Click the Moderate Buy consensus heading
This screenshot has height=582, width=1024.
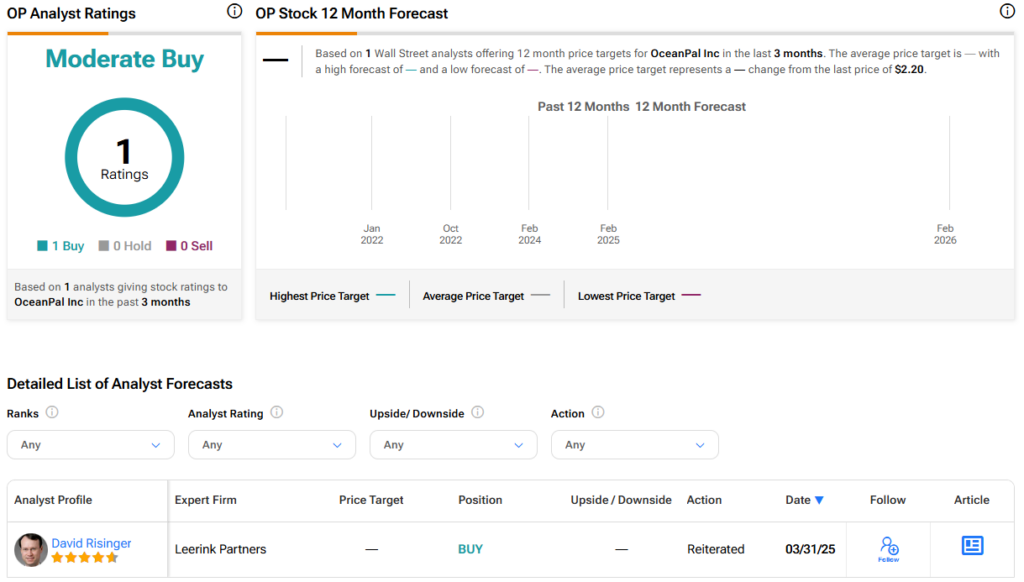point(125,59)
